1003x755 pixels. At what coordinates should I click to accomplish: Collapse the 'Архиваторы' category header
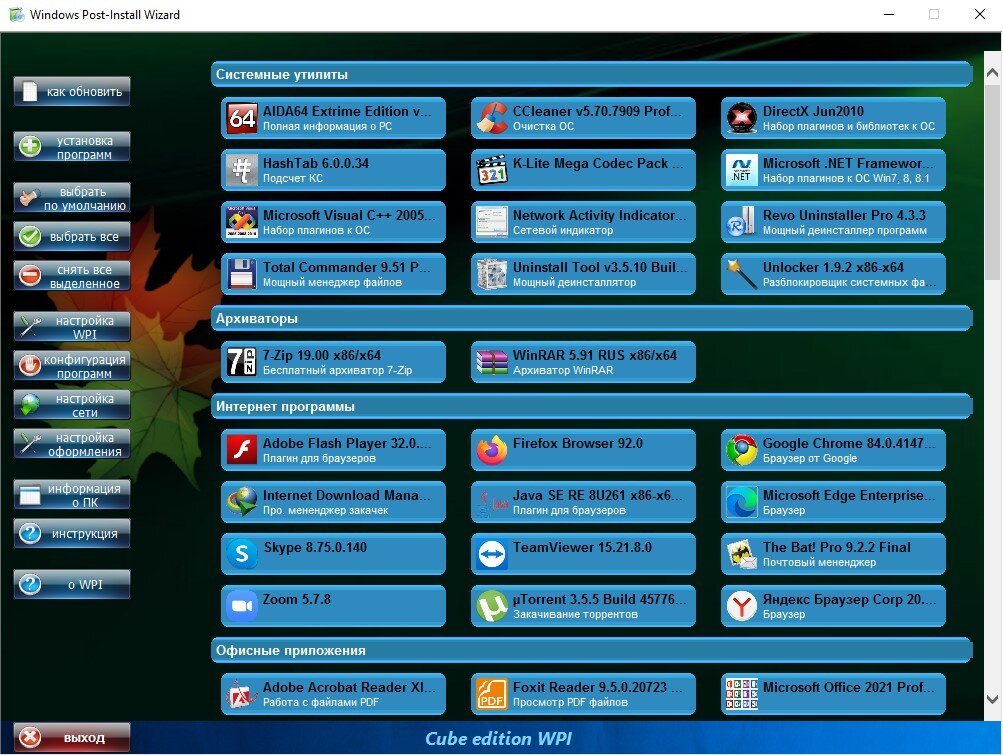tap(592, 319)
